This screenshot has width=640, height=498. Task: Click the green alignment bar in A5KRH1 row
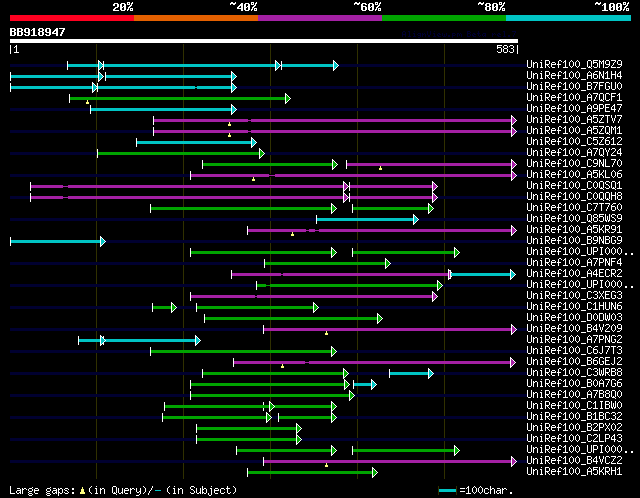[x=312, y=473]
